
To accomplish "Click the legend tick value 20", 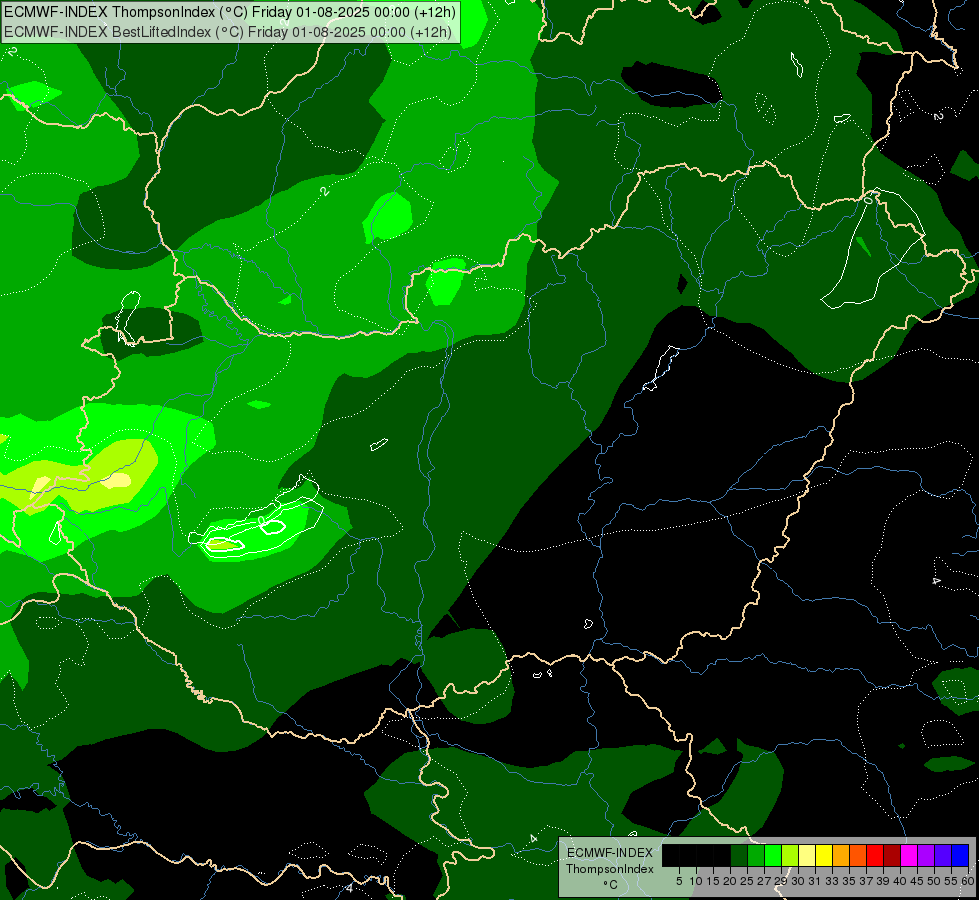I will (x=730, y=881).
